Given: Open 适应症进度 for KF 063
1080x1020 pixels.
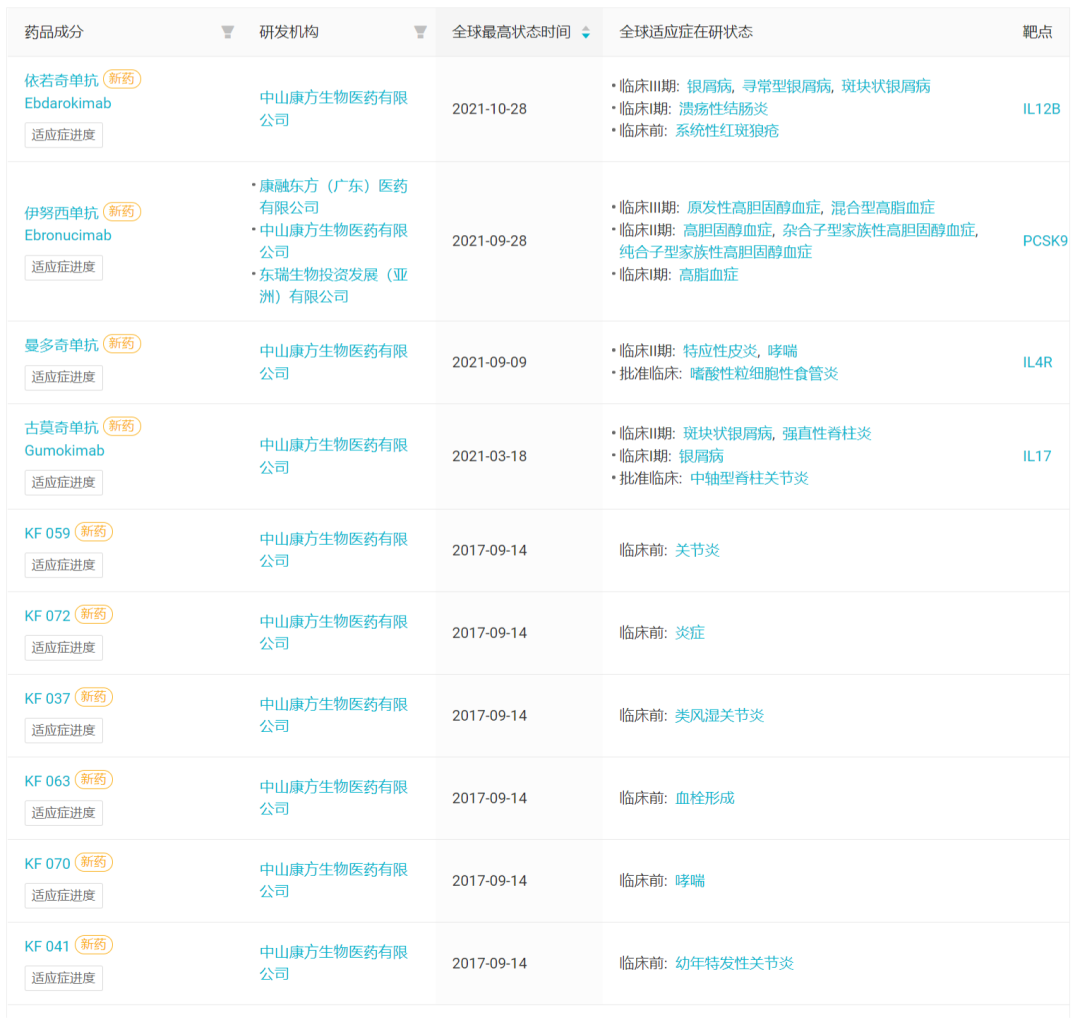Looking at the screenshot, I should pos(63,813).
